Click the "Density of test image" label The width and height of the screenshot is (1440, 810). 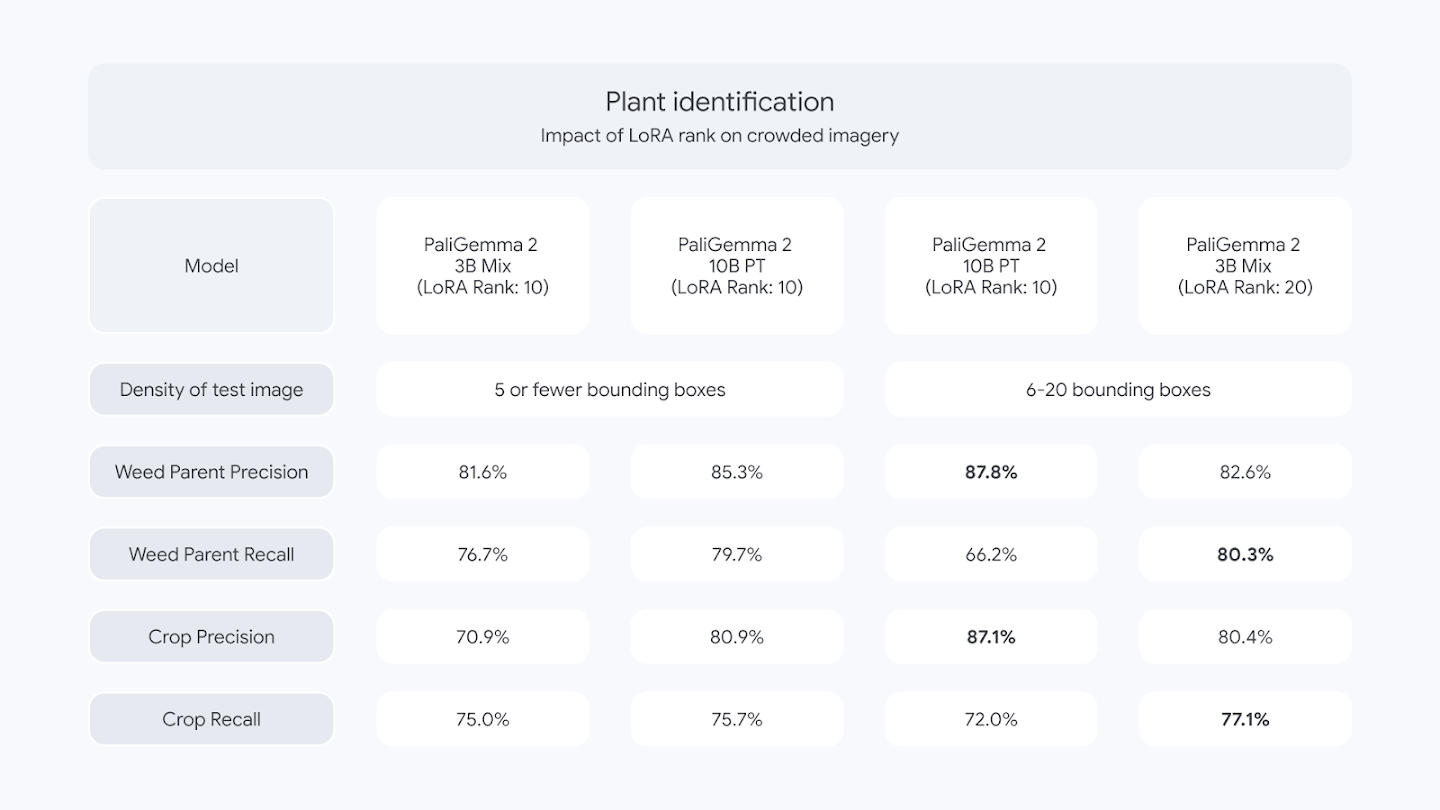(211, 389)
